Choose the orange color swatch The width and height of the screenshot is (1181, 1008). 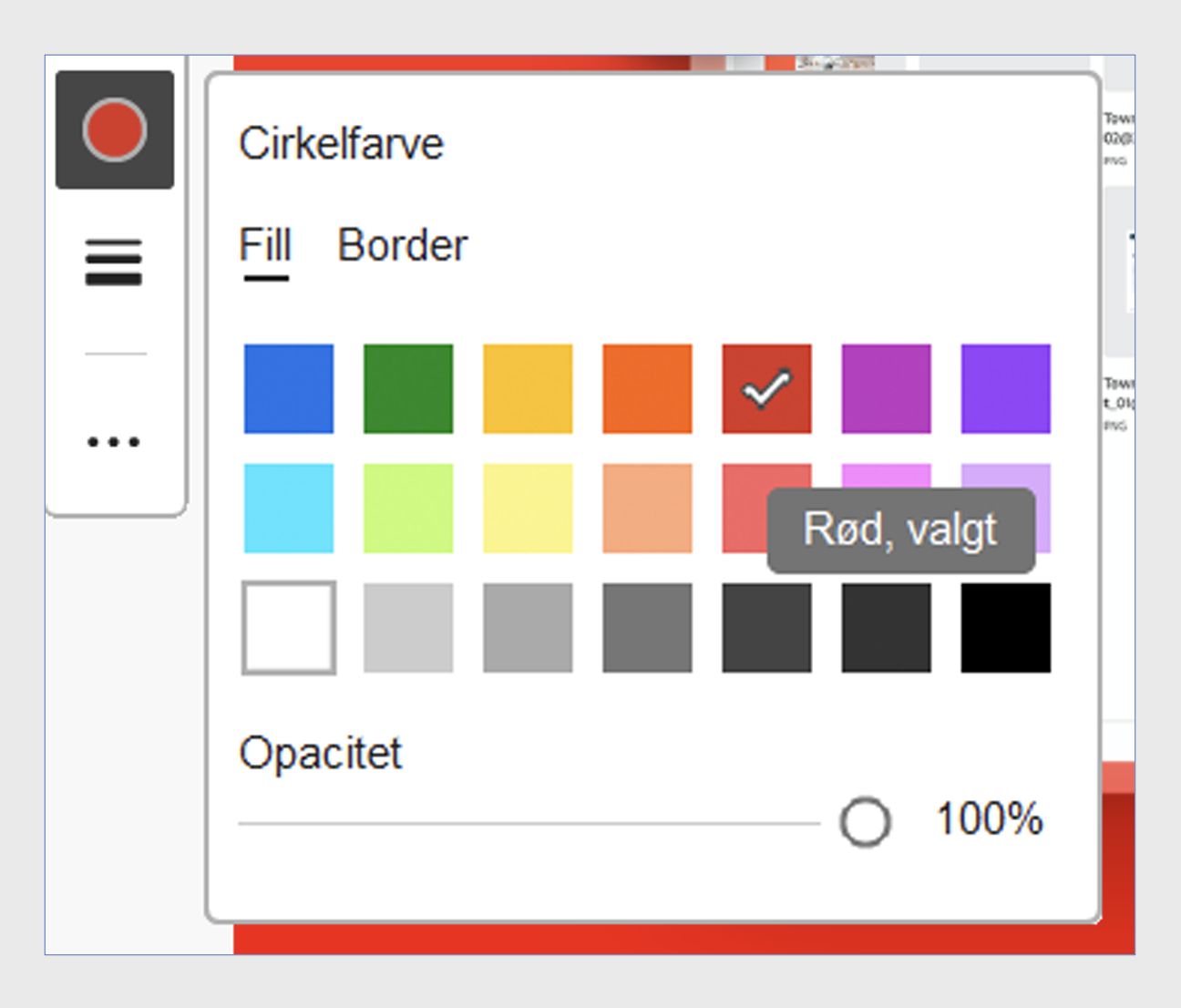point(647,389)
